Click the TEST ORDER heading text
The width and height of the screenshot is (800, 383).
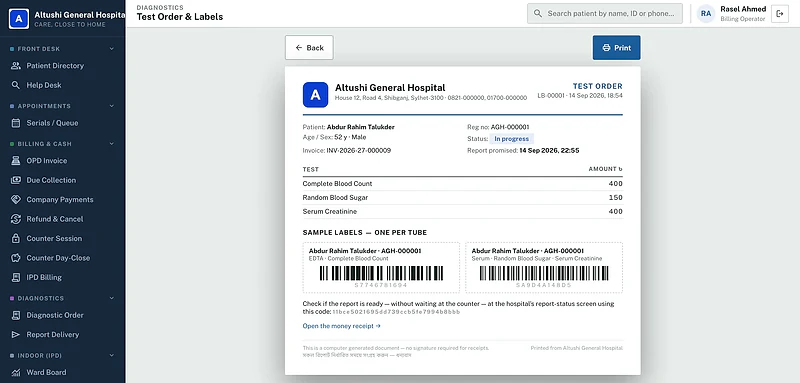597,86
